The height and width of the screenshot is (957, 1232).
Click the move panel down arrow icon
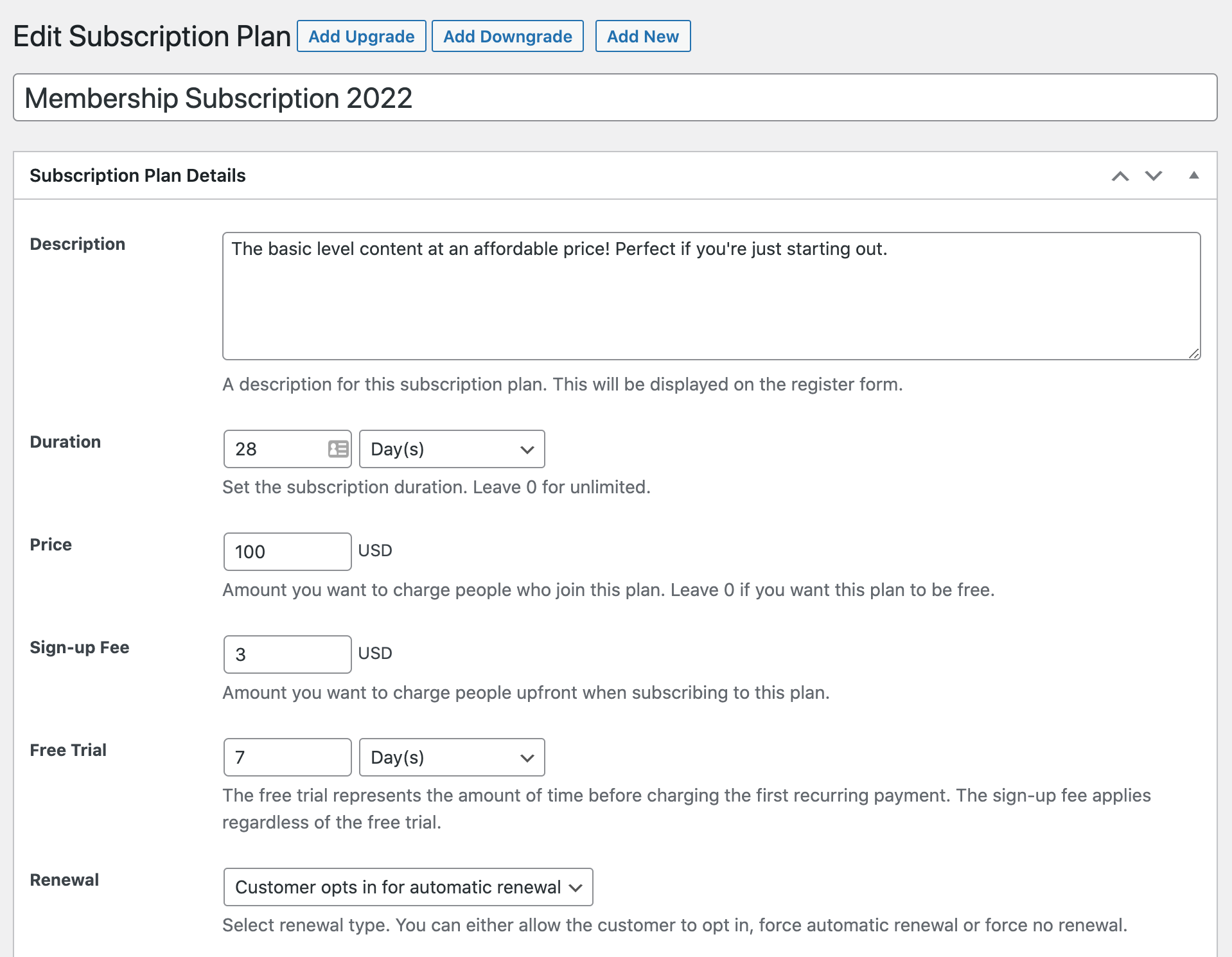(1154, 176)
